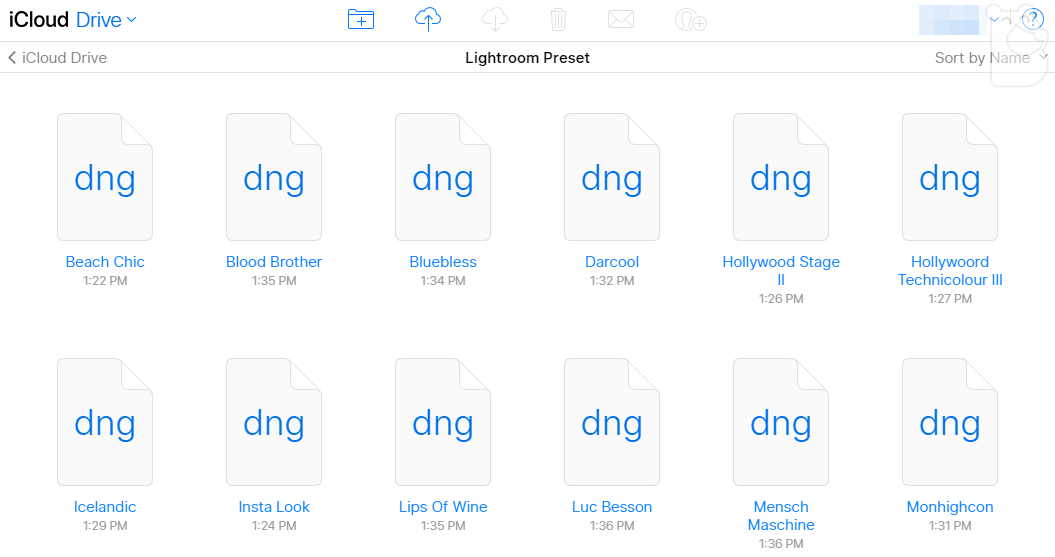The width and height of the screenshot is (1055, 557).
Task: Select the Monhighcon dng file icon
Action: click(949, 422)
